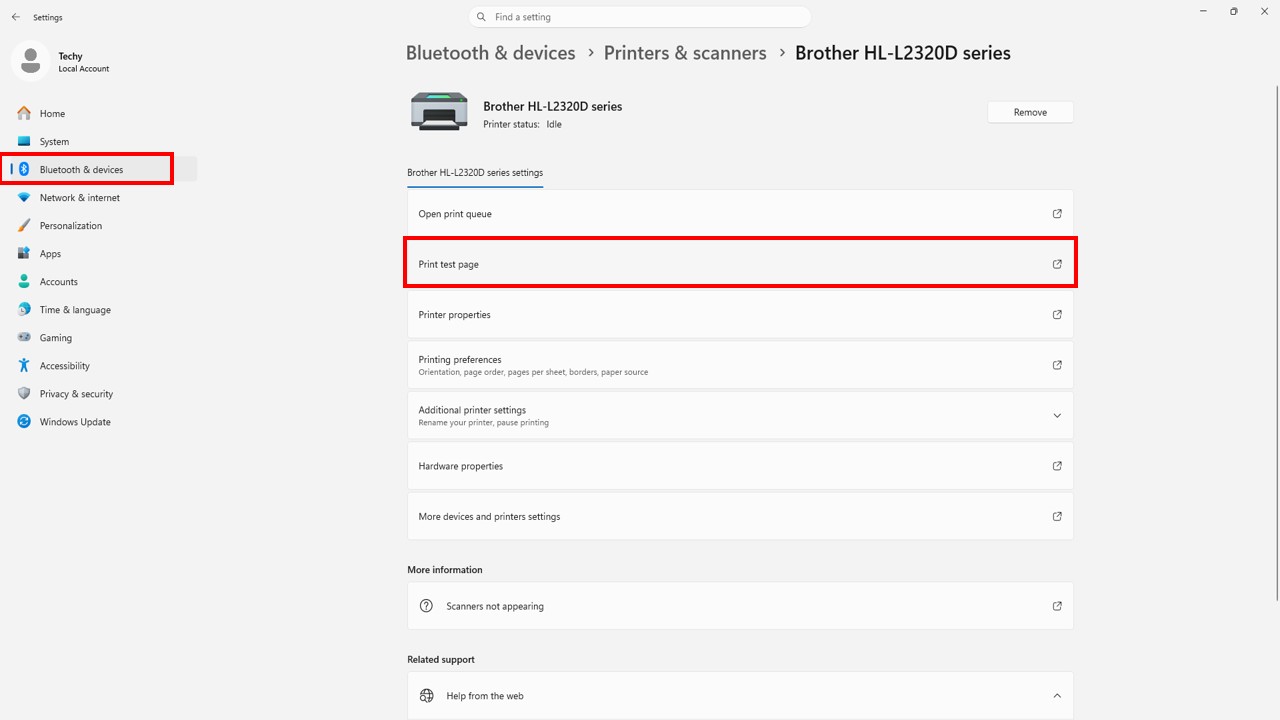Click the Find a setting search box
The image size is (1280, 720).
click(640, 17)
